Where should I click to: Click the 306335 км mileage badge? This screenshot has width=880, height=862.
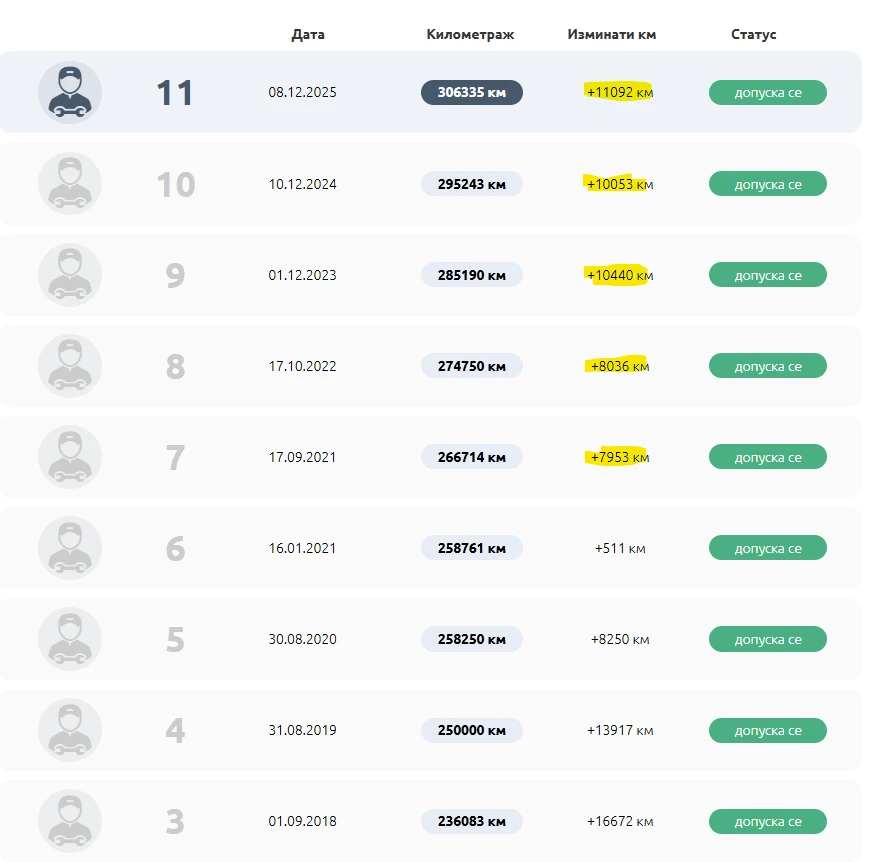[x=471, y=93]
